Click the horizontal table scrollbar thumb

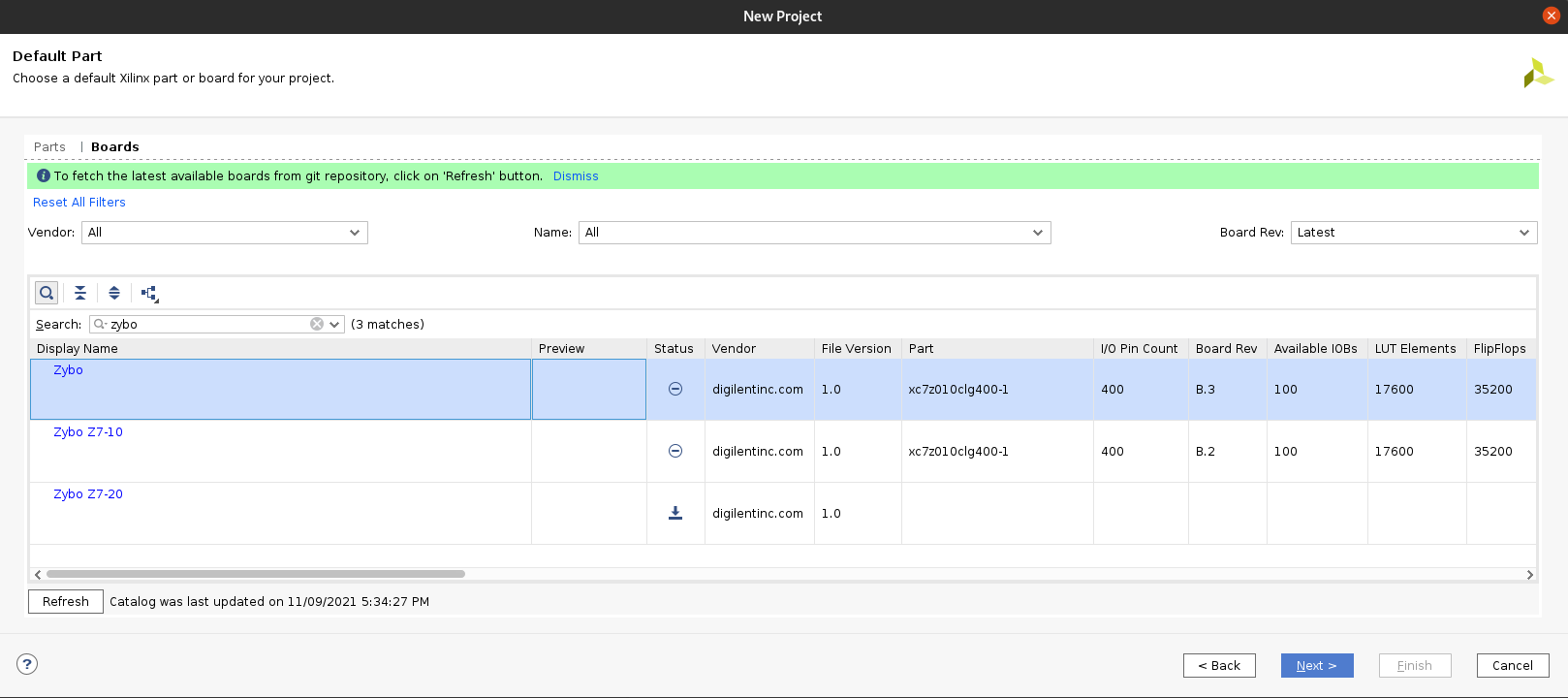click(256, 574)
